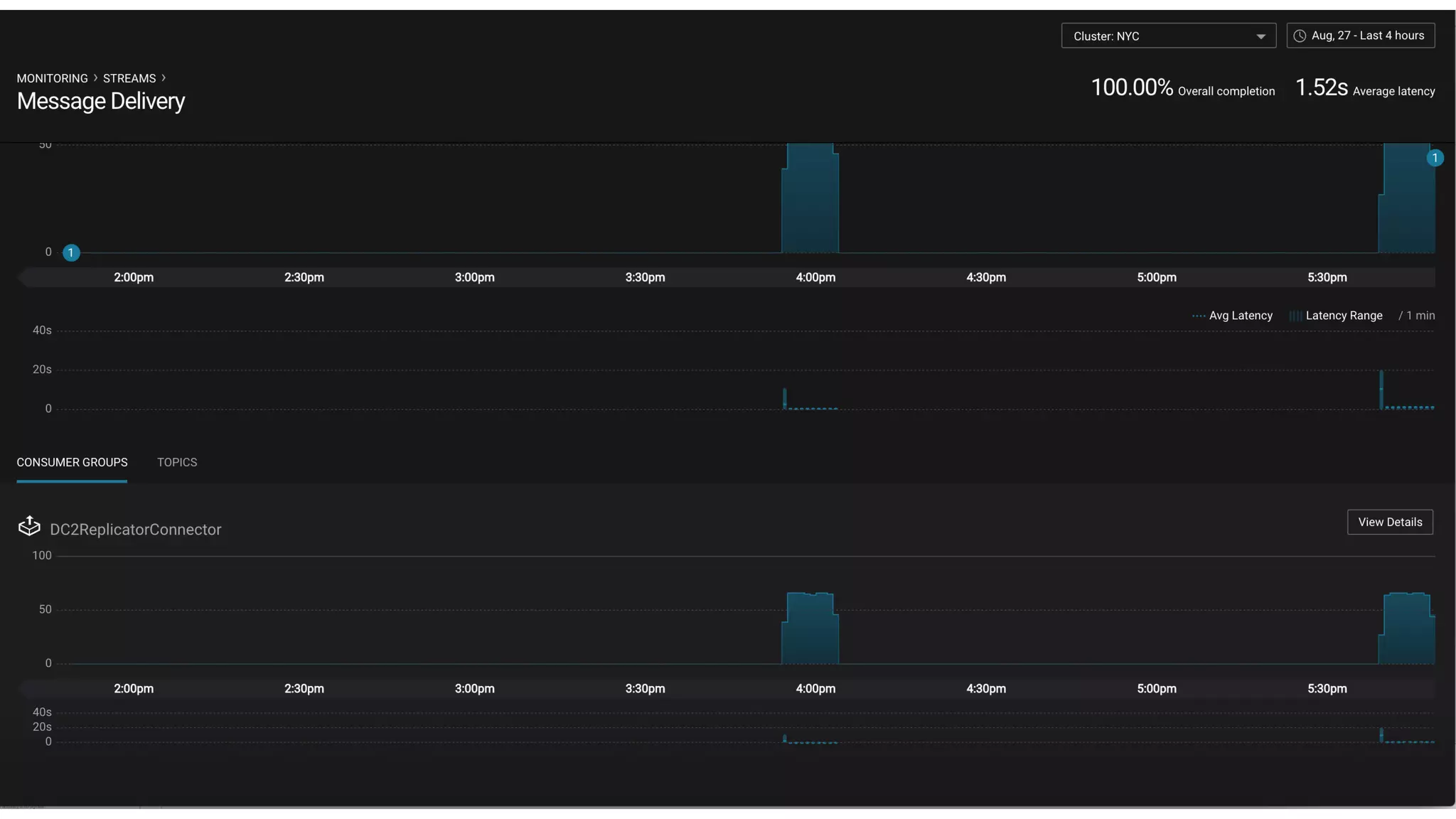Go to MONITORING breadcrumb link
Image resolution: width=1456 pixels, height=819 pixels.
click(52, 78)
